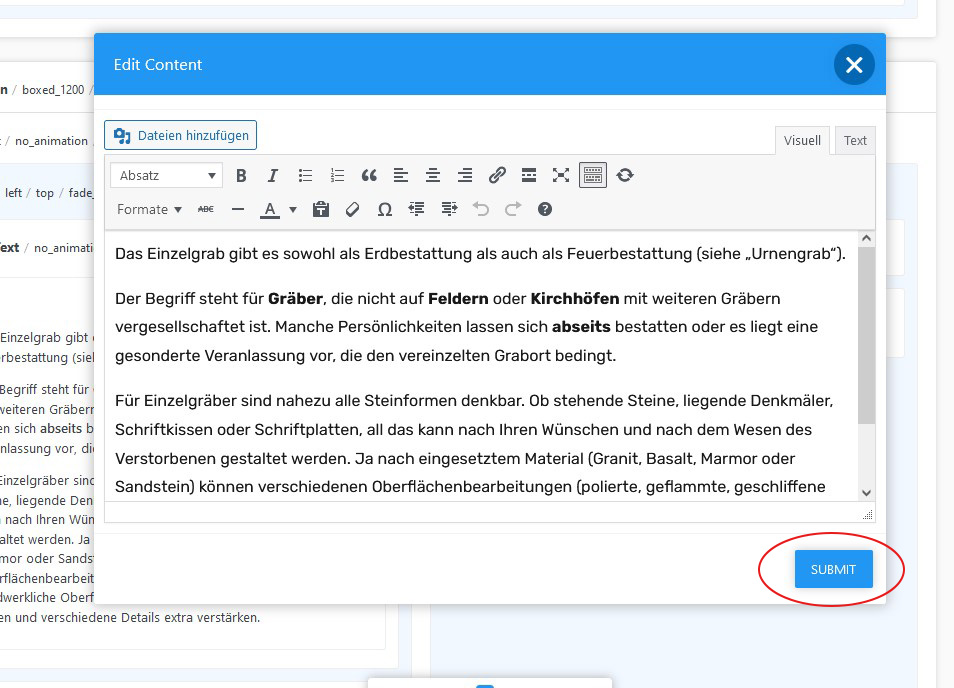Image resolution: width=954 pixels, height=688 pixels.
Task: Toggle bold formatting in editor toolbar
Action: pyautogui.click(x=241, y=176)
